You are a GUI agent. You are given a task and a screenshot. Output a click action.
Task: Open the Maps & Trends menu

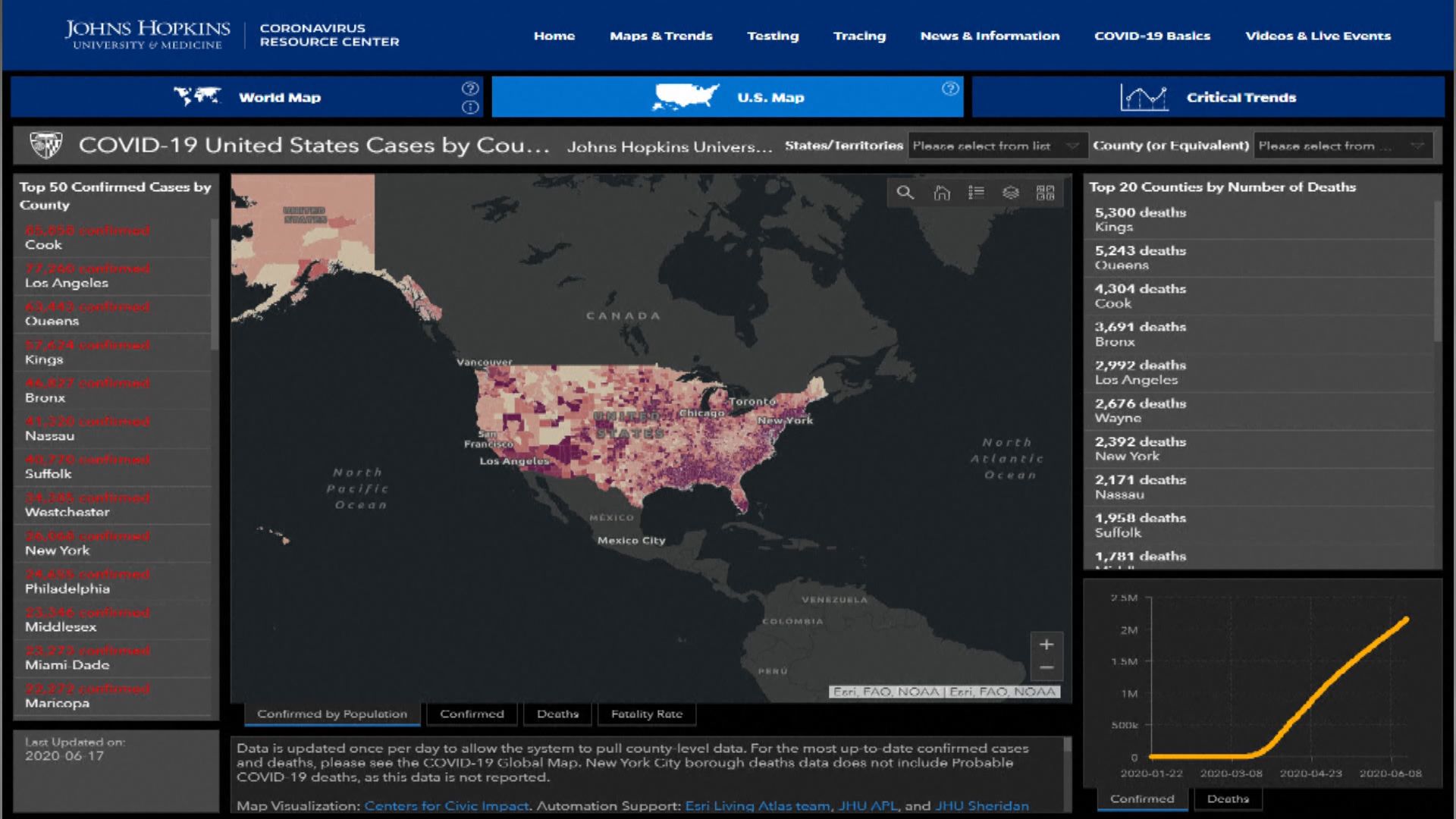click(x=661, y=36)
